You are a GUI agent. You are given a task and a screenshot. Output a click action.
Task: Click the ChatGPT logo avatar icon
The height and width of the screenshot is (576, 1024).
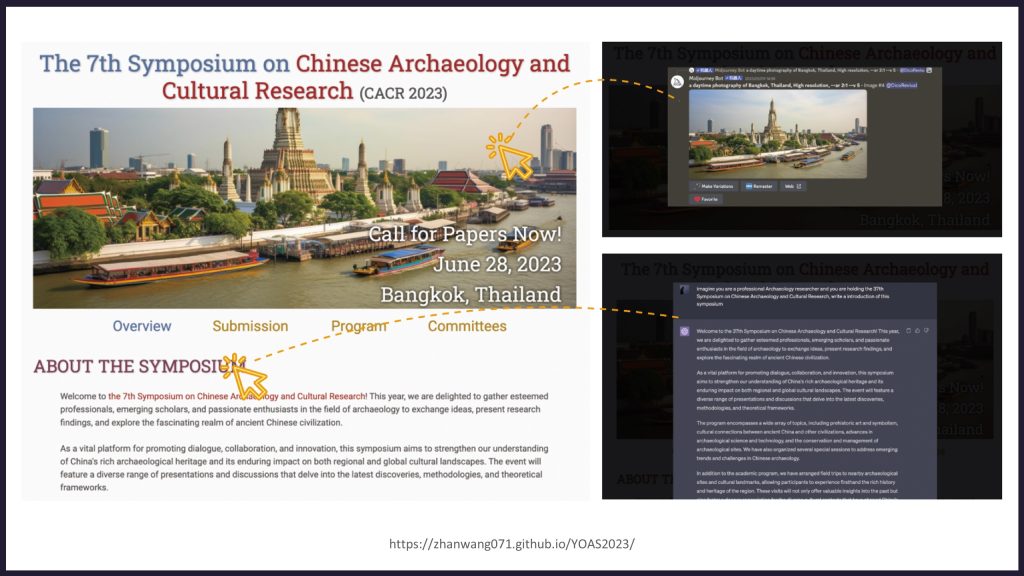(684, 331)
